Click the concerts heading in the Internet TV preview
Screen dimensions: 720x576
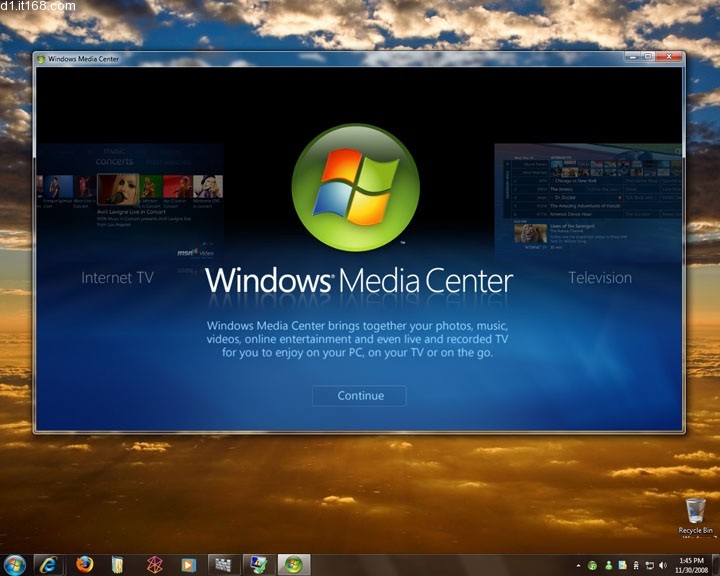pos(114,161)
